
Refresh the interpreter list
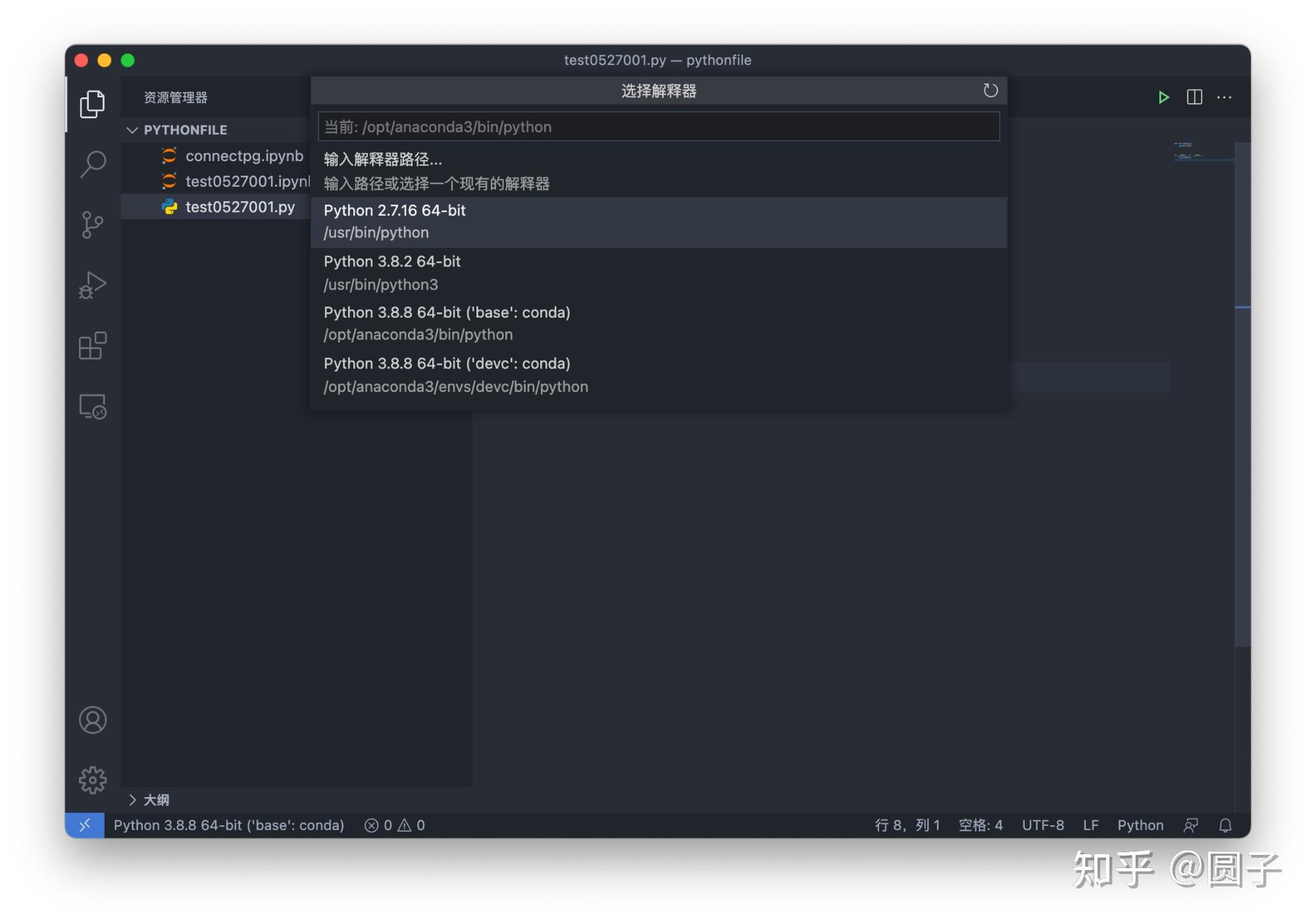tap(990, 91)
